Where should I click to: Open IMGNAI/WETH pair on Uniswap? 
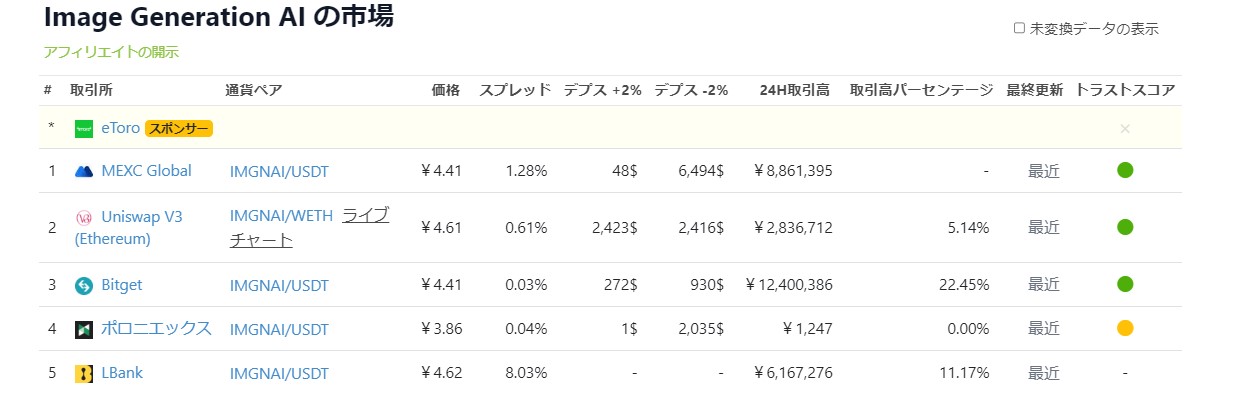(x=282, y=216)
